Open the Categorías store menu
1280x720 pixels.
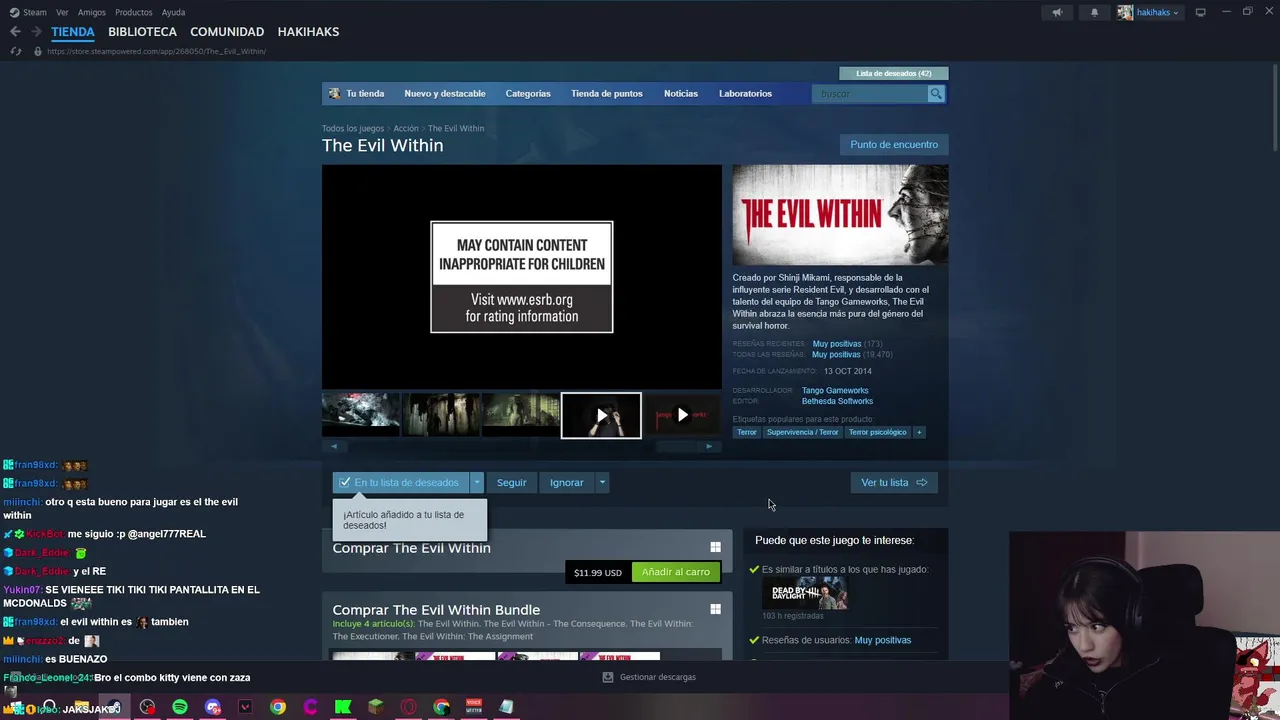528,93
